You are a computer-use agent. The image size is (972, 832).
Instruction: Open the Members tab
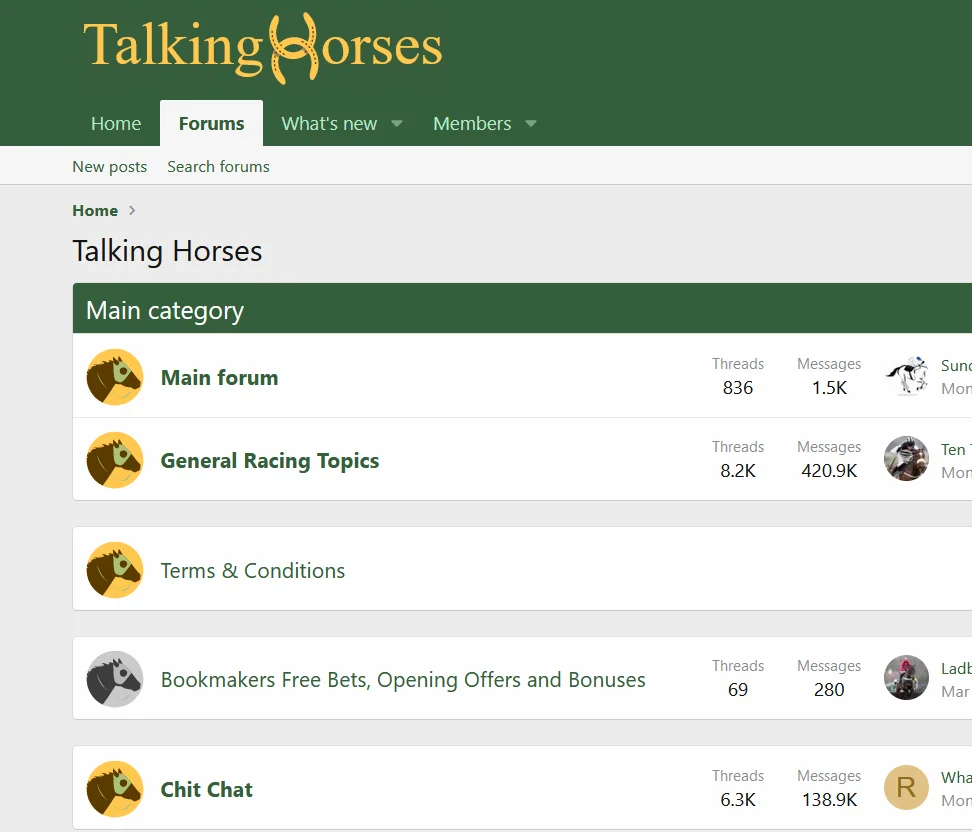(472, 123)
